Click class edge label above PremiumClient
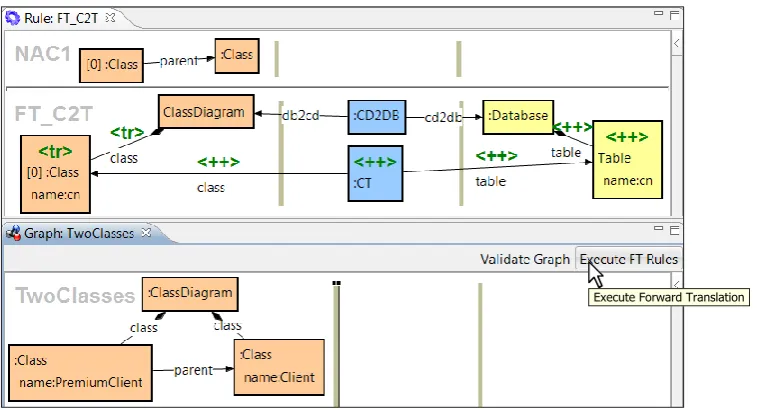757x410 pixels. point(144,328)
